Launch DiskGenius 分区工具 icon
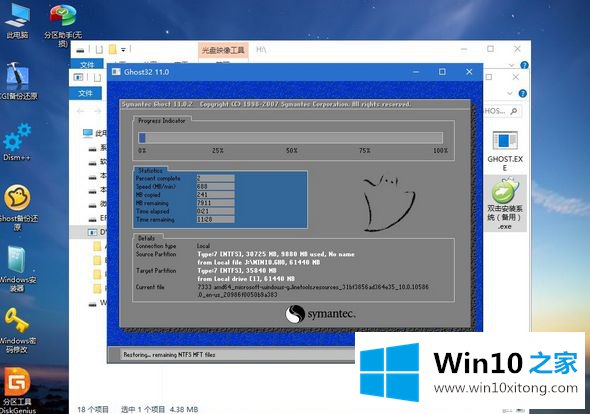Viewport: 590px width, 414px height. [x=17, y=390]
